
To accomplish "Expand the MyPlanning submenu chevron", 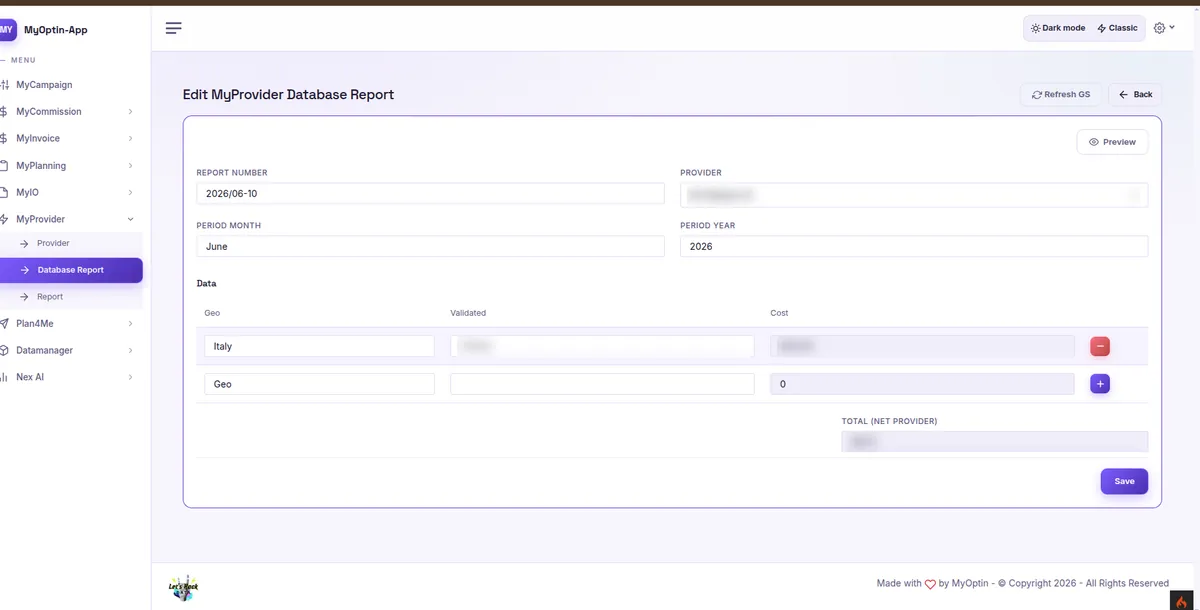I will point(130,166).
